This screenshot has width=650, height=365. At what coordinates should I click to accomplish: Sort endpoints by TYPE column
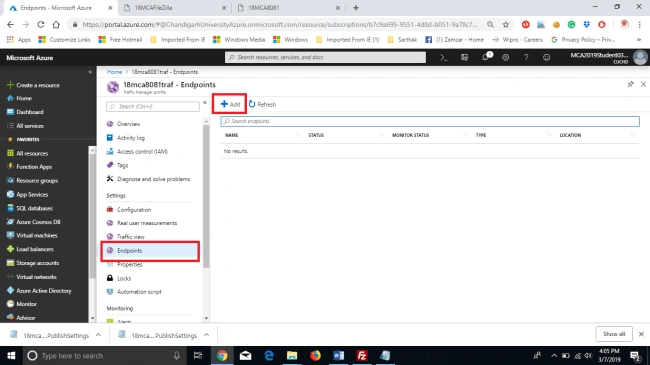(x=481, y=135)
